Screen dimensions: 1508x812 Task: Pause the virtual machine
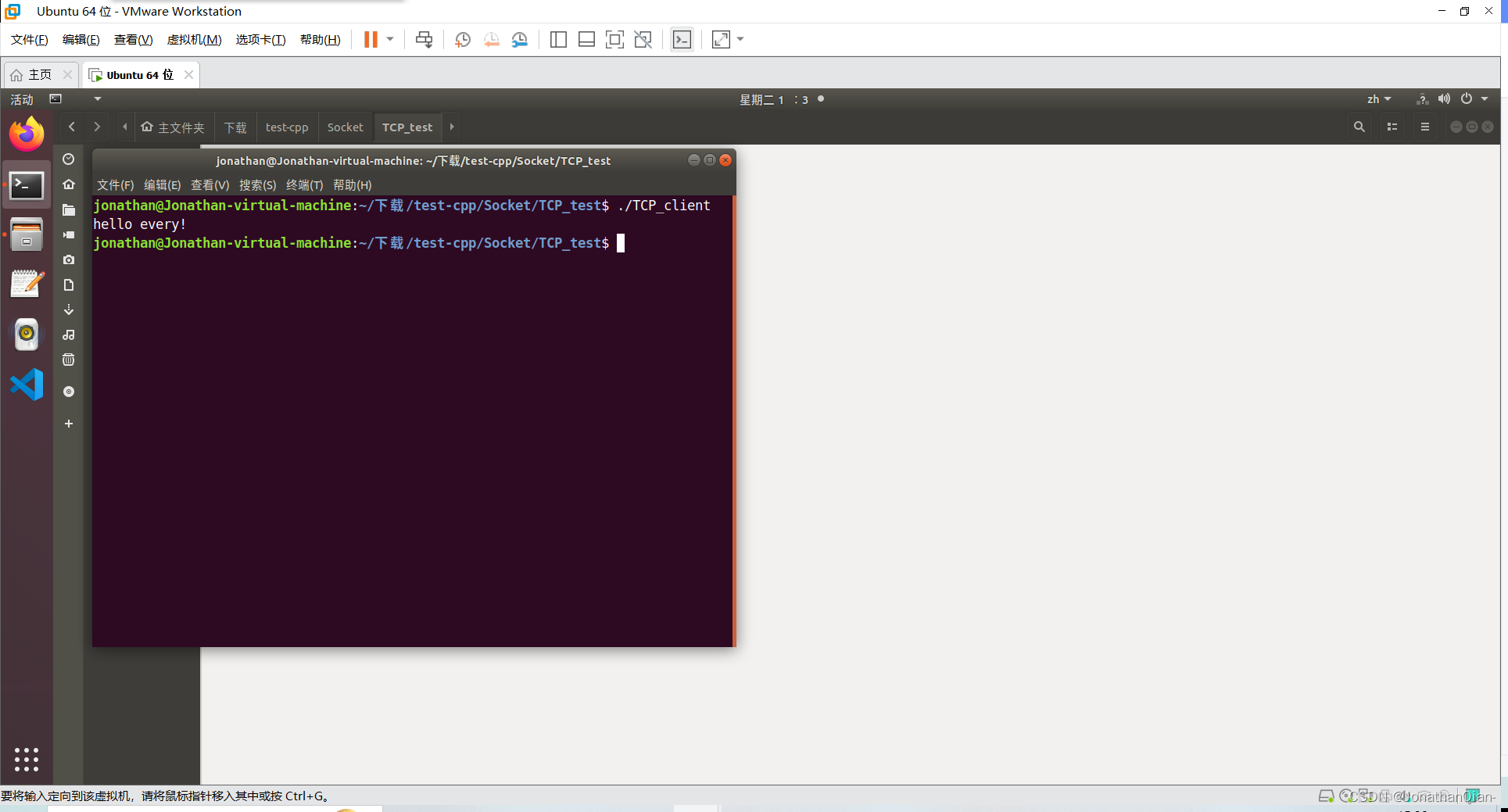tap(371, 40)
